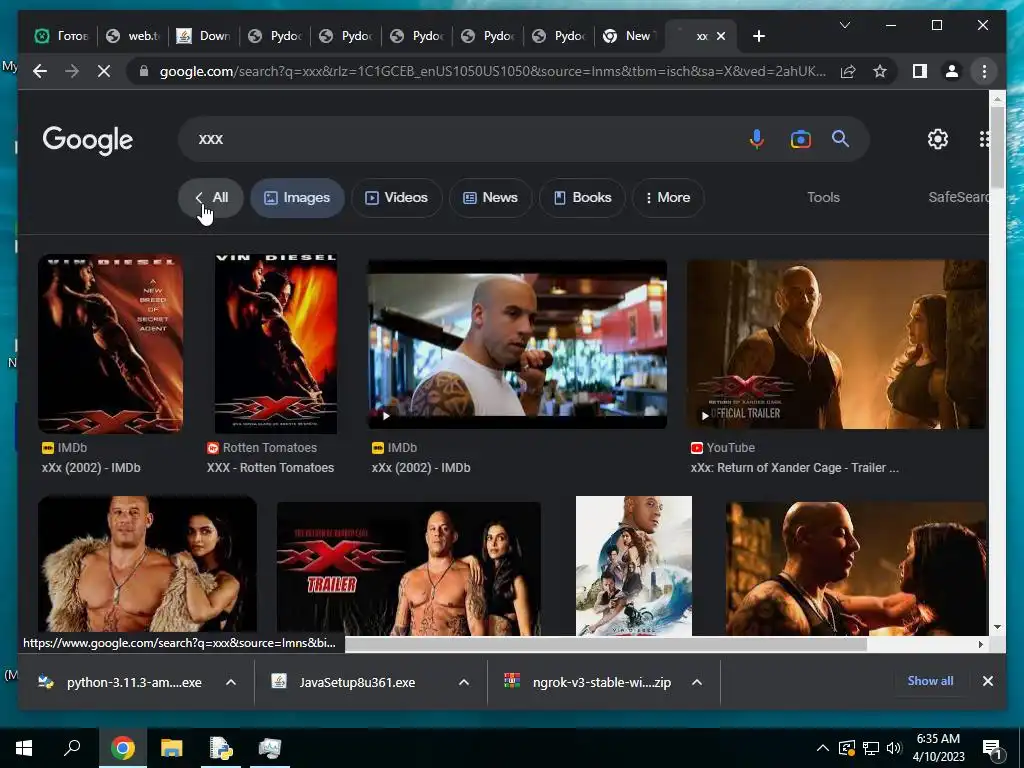Select the Videos search filter
This screenshot has height=768, width=1024.
[x=396, y=197]
